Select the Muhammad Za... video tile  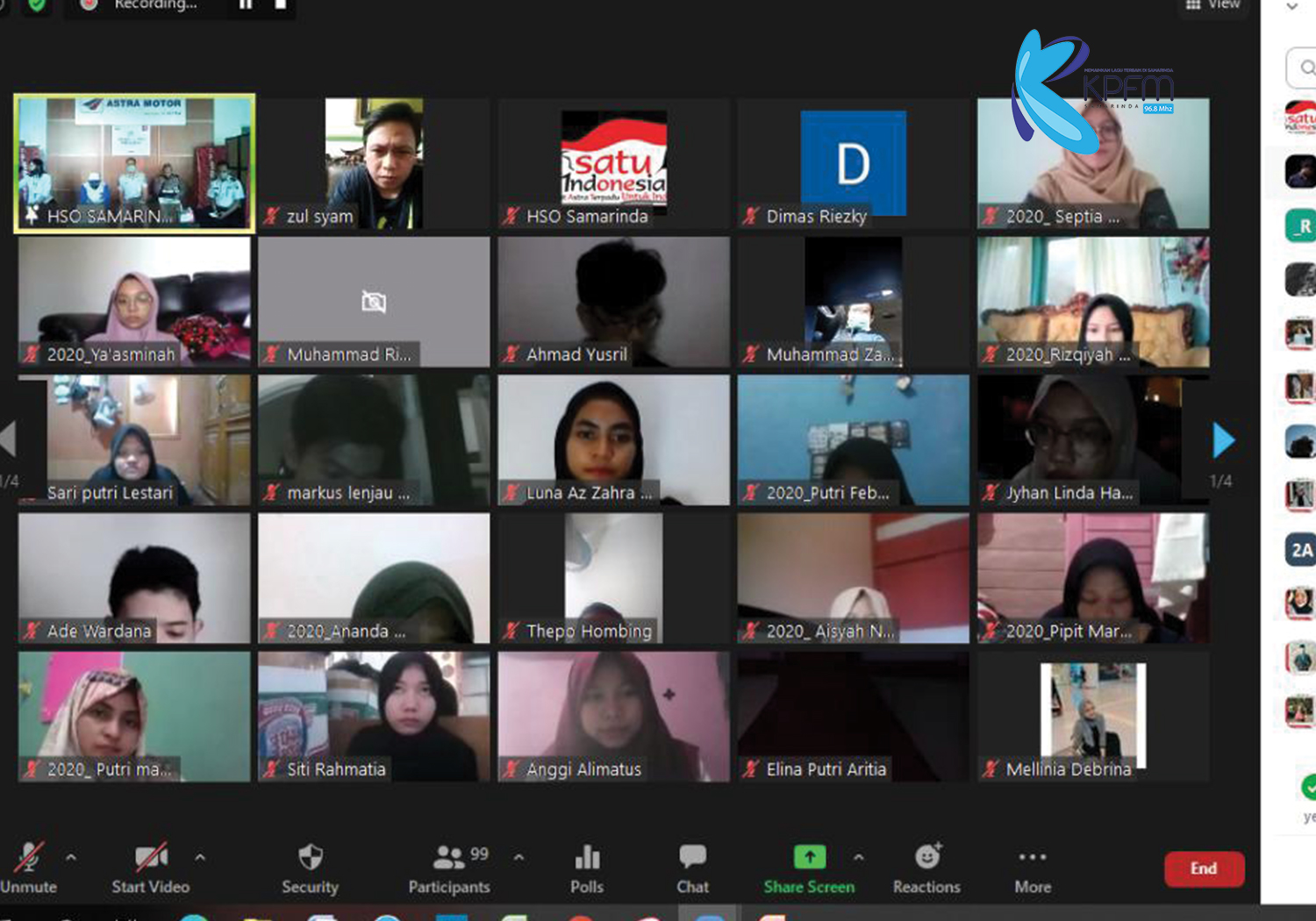coord(854,302)
